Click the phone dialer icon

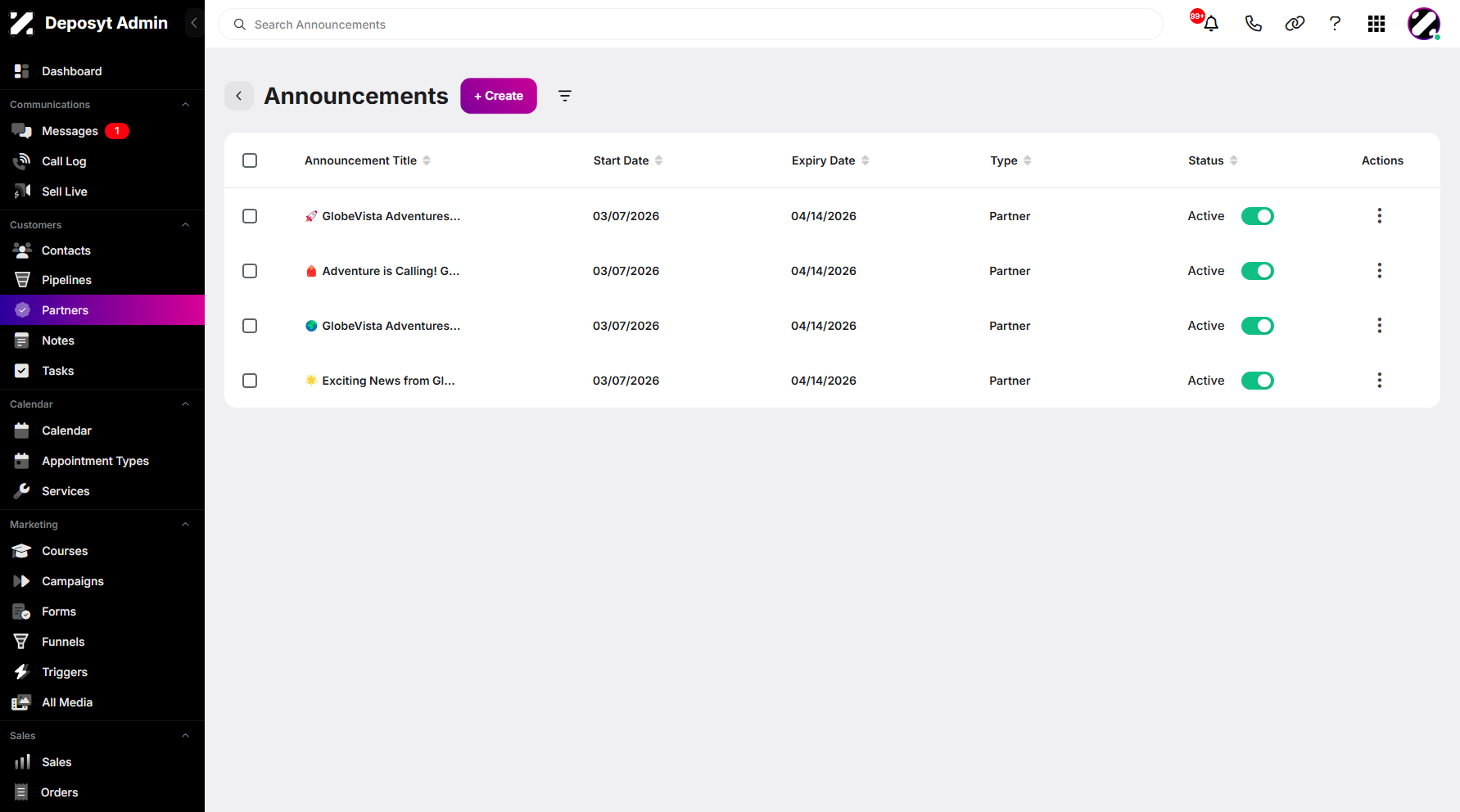pos(1253,24)
